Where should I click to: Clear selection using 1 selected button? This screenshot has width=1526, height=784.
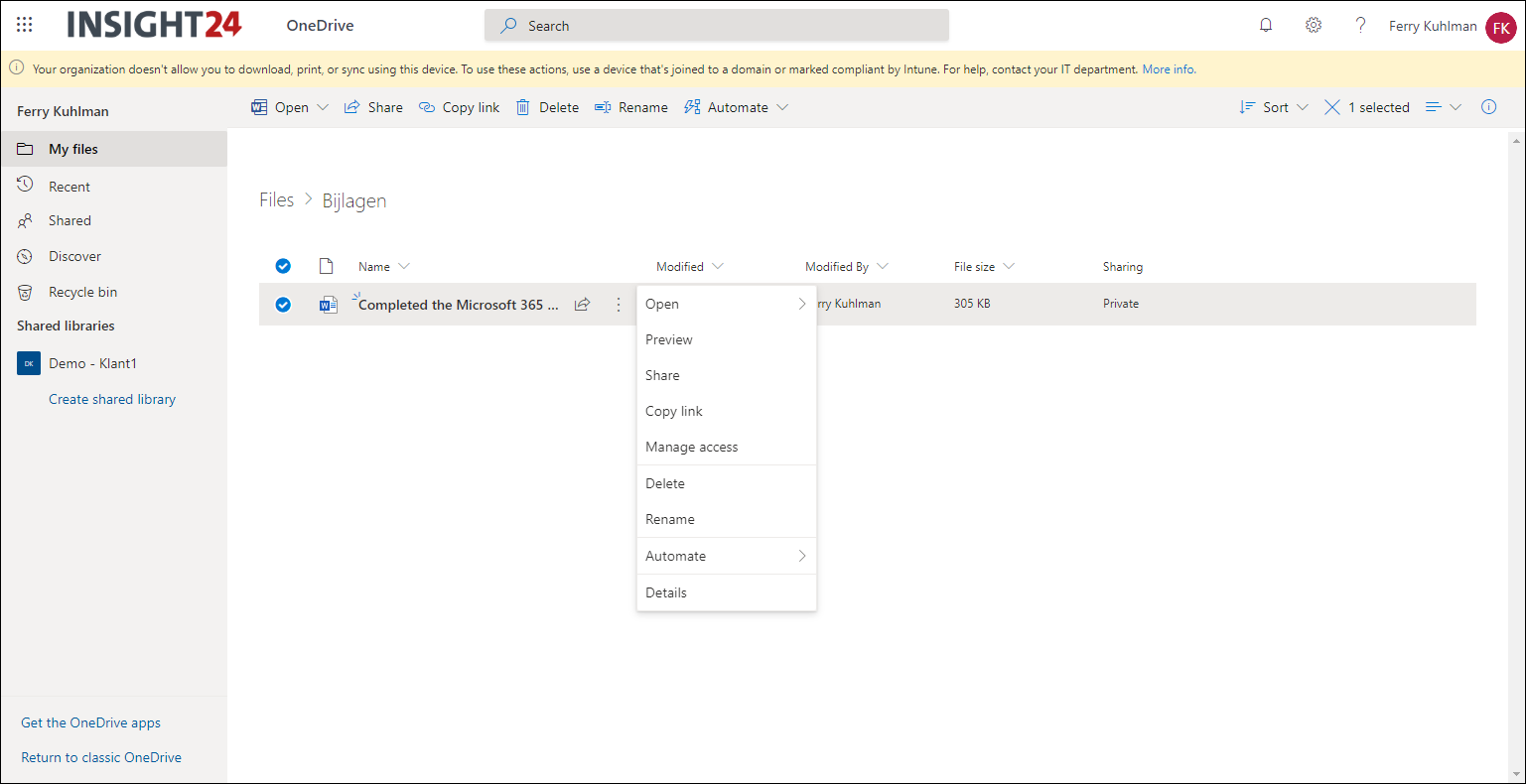coord(1367,107)
